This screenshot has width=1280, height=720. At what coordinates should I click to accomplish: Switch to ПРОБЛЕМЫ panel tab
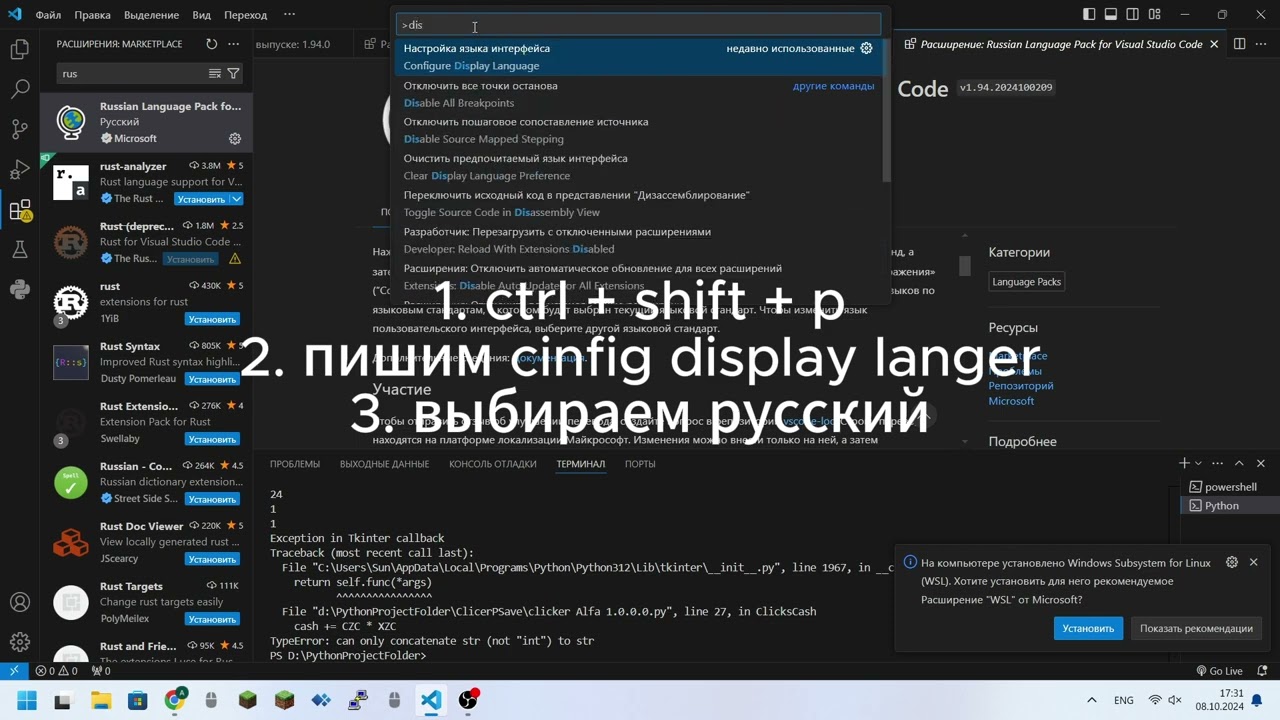[295, 464]
